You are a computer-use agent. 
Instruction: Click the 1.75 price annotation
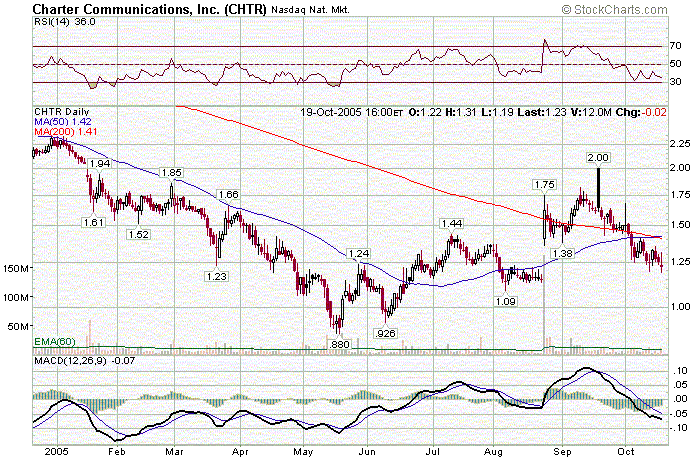544,184
